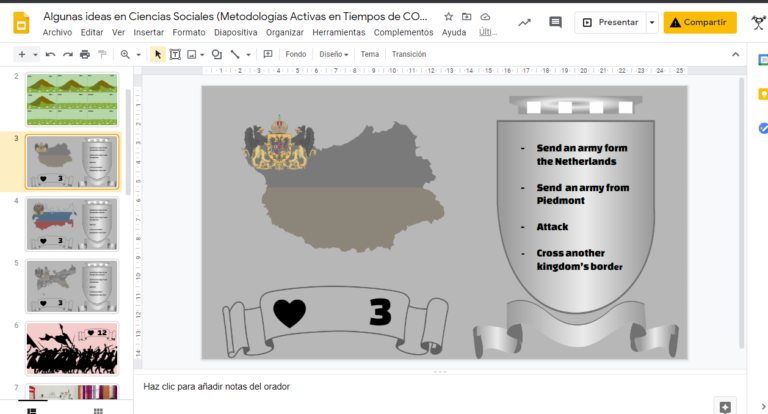The height and width of the screenshot is (414, 768).
Task: Choose the select arrow cursor tool
Action: [x=158, y=54]
